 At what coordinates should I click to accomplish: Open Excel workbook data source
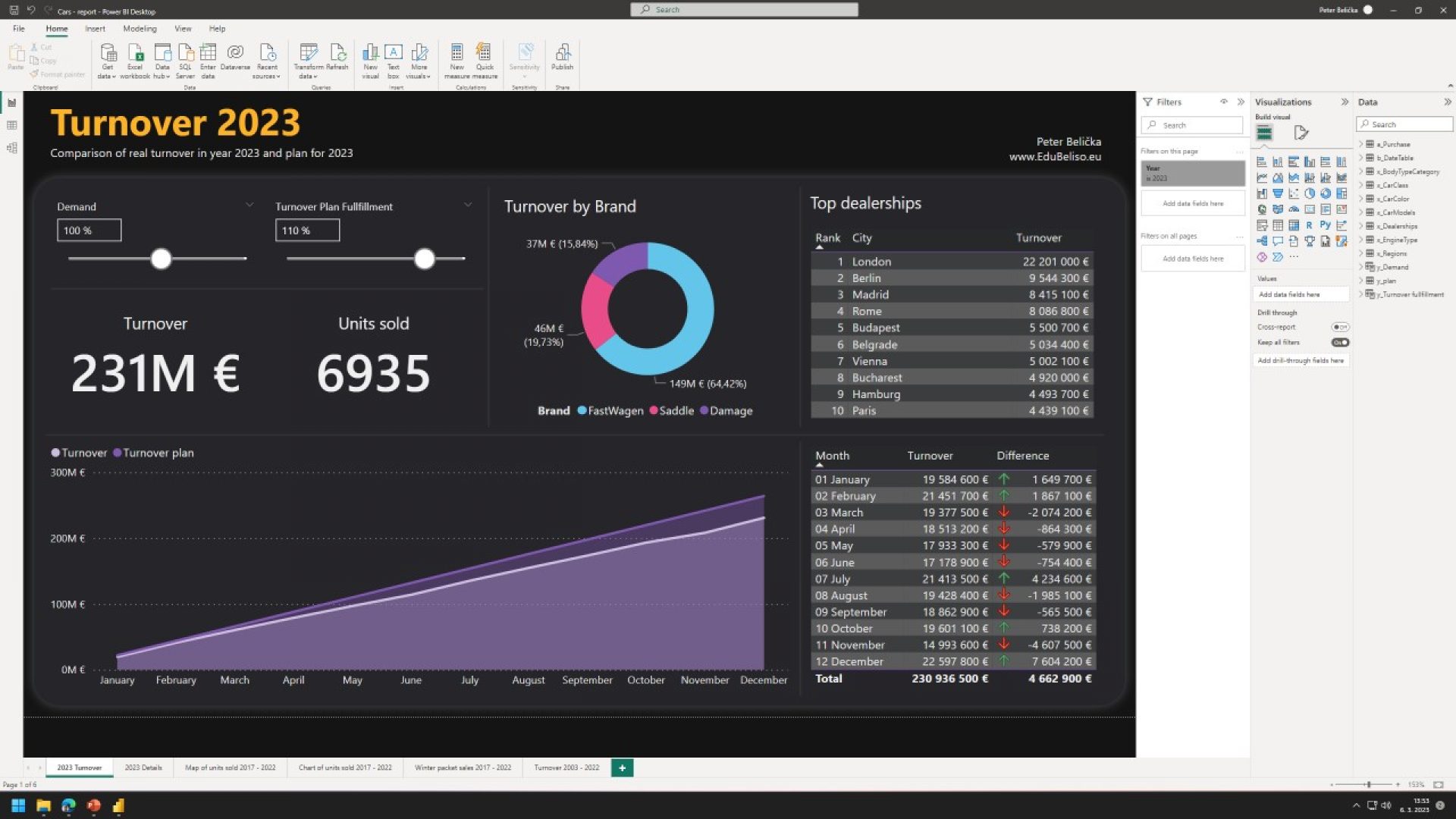click(x=135, y=61)
